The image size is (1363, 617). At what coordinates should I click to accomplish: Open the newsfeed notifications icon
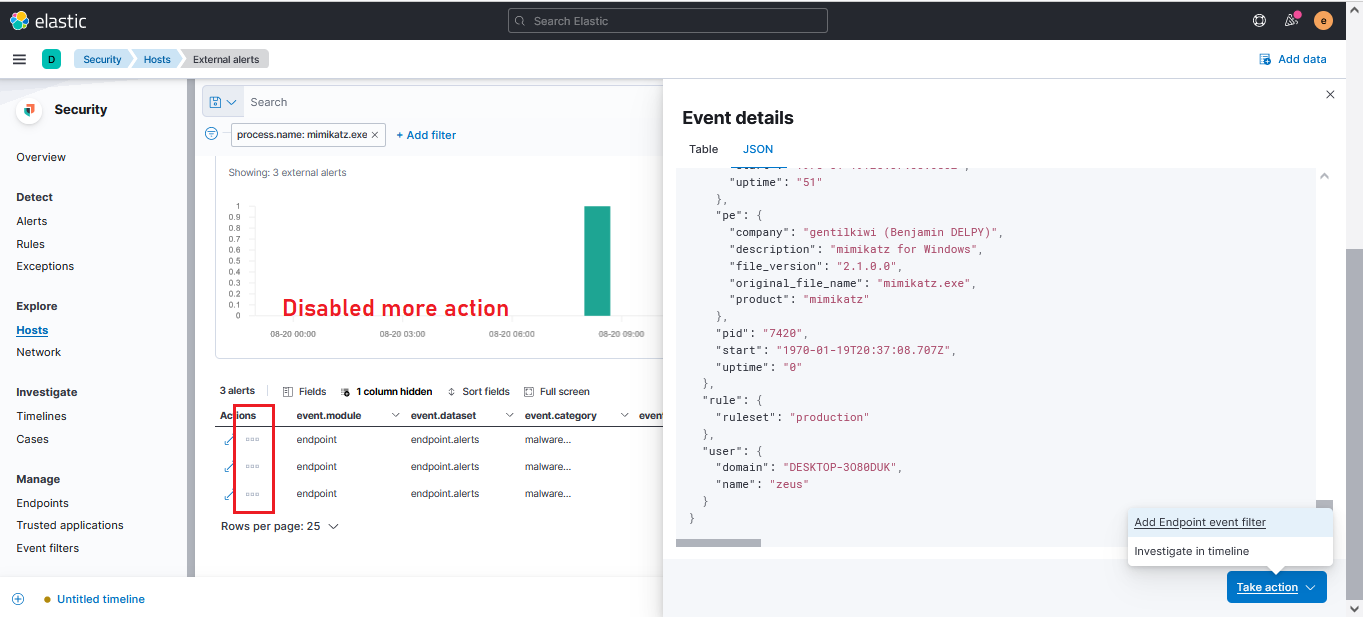1291,20
